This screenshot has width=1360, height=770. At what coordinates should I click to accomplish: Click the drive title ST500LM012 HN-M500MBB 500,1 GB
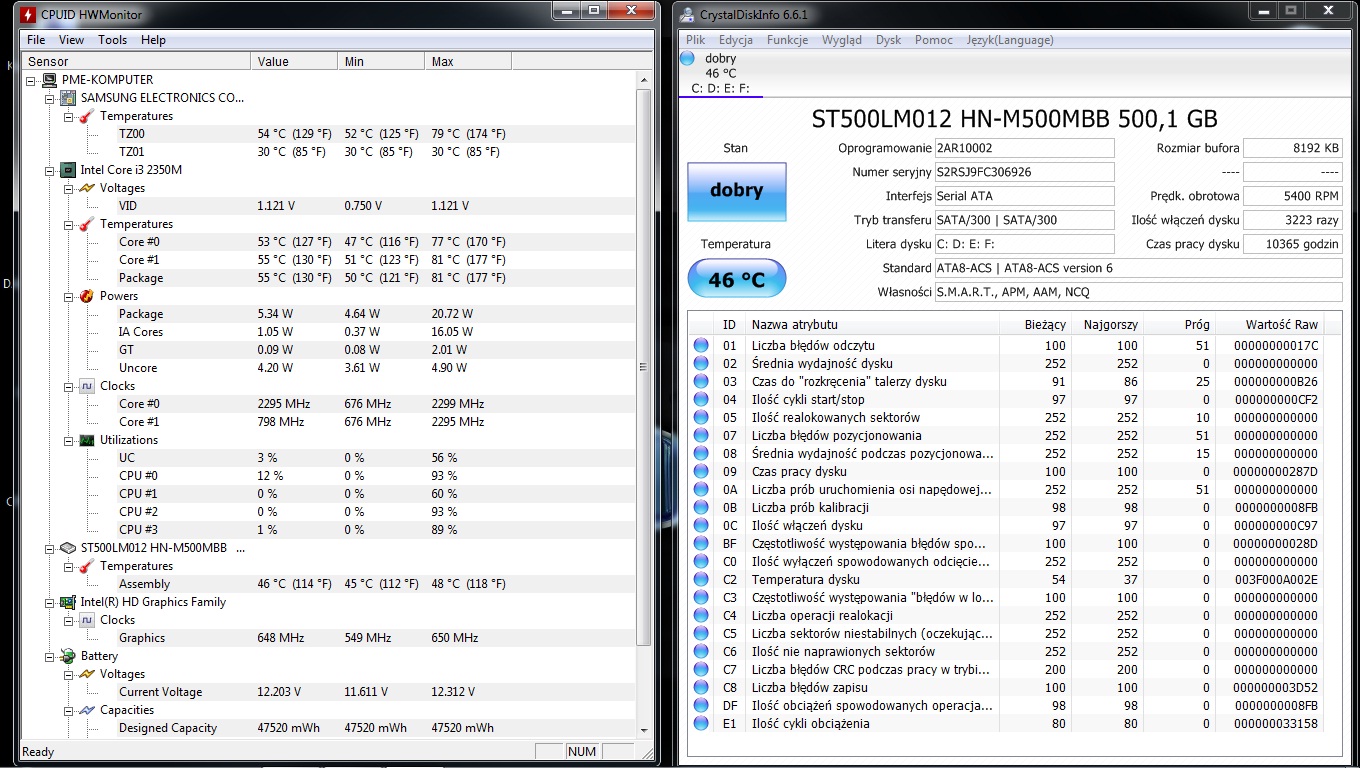1014,119
